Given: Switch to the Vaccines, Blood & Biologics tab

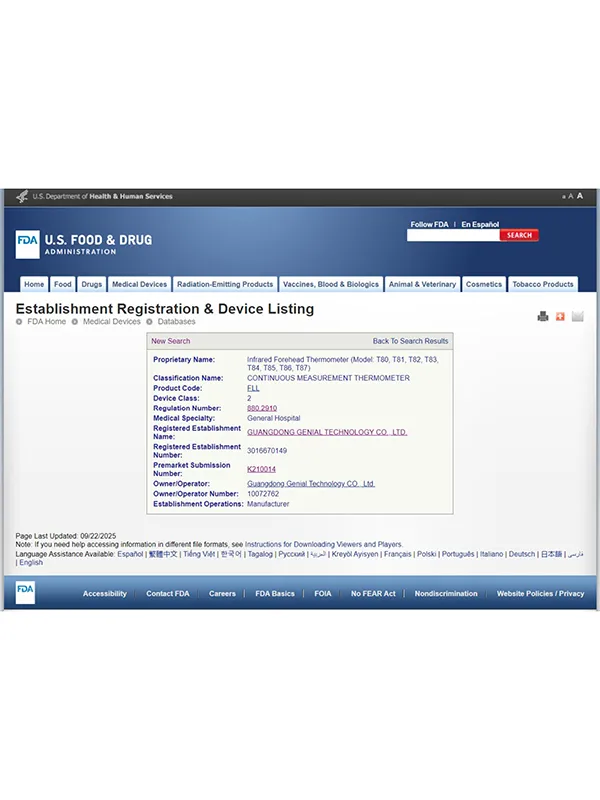Looking at the screenshot, I should click(x=331, y=284).
